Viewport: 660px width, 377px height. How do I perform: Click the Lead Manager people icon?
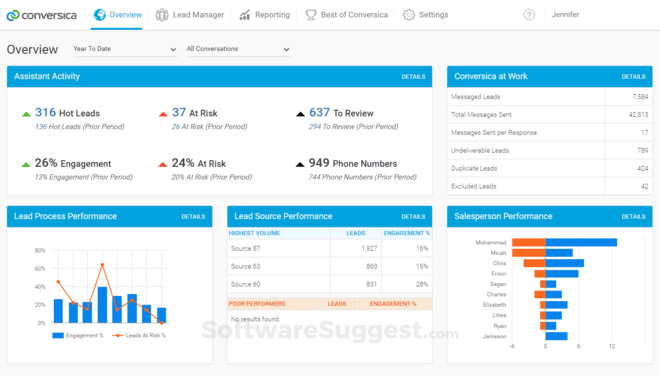[x=162, y=15]
